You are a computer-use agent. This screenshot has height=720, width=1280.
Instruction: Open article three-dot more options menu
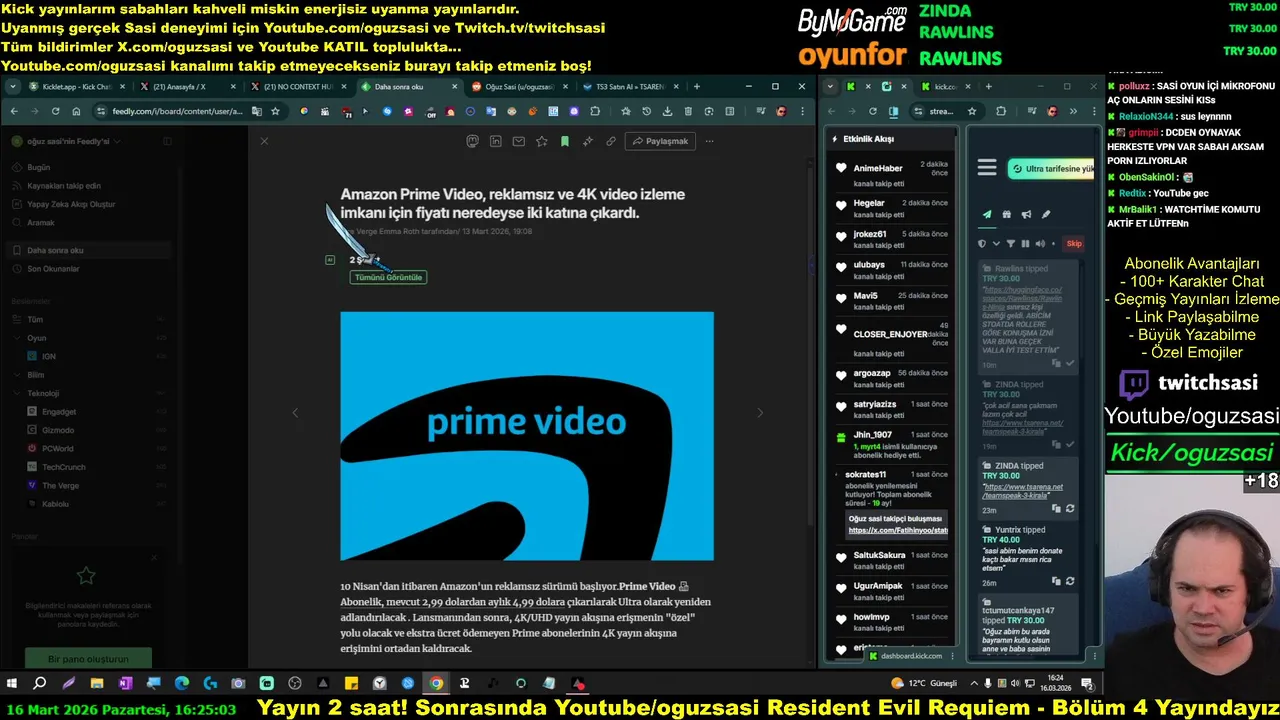tap(709, 141)
